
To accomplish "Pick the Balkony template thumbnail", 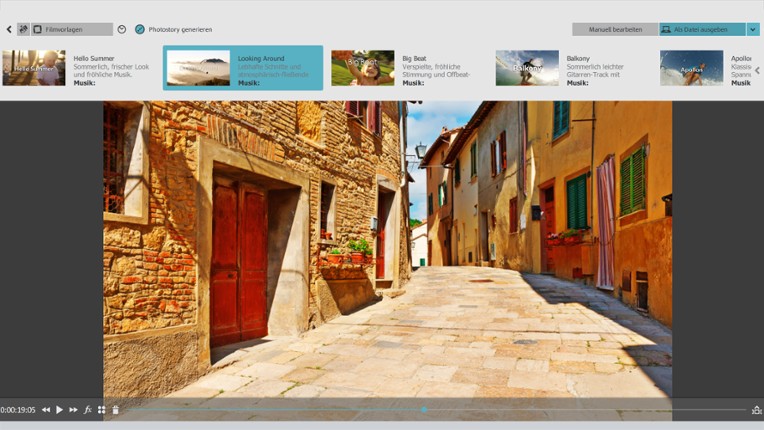I will [527, 68].
